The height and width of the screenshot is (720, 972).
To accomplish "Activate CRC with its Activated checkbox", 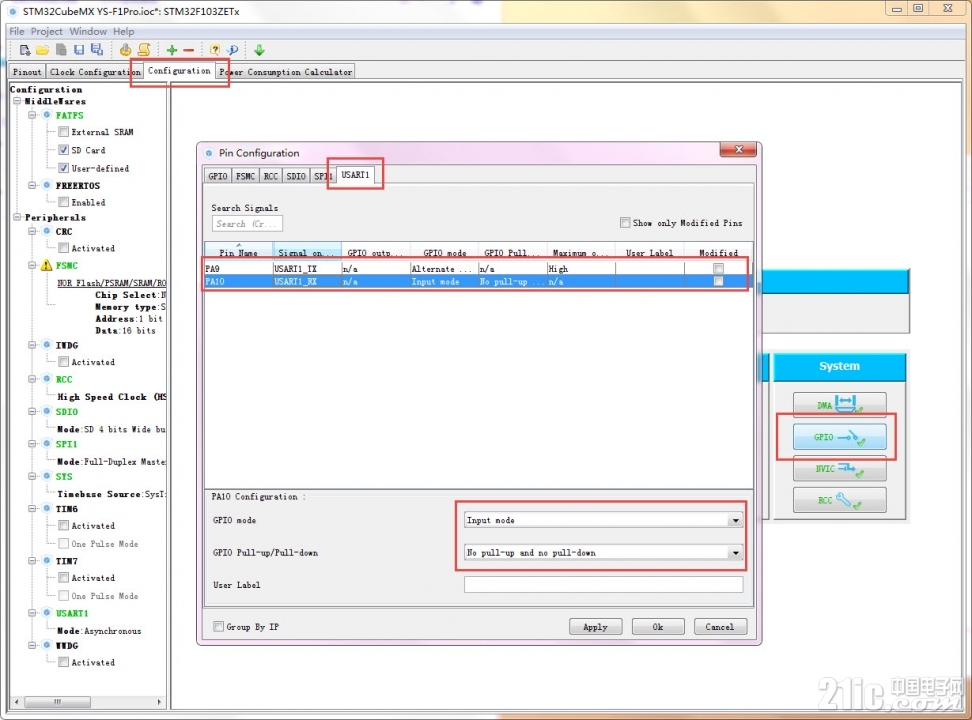I will click(63, 247).
